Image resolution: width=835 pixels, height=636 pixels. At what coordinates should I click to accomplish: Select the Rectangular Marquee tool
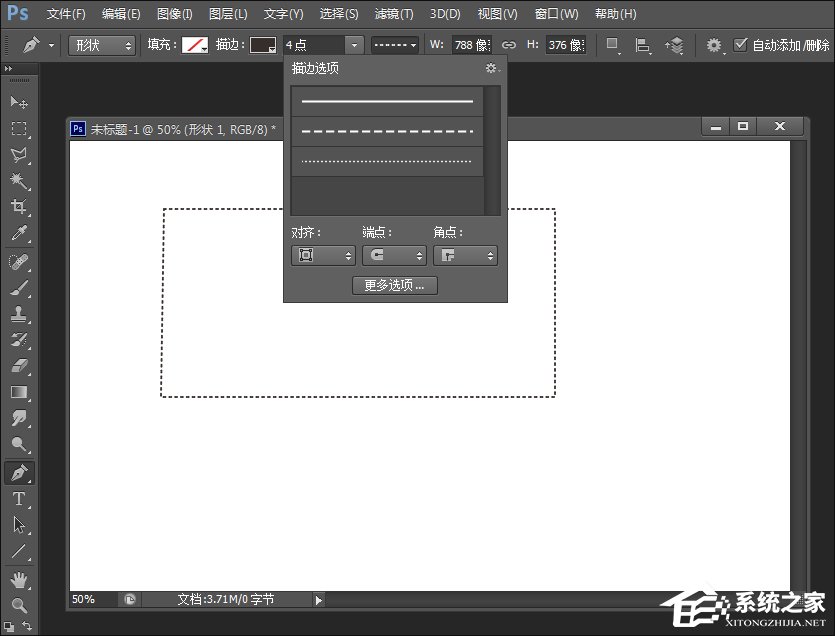pyautogui.click(x=19, y=128)
